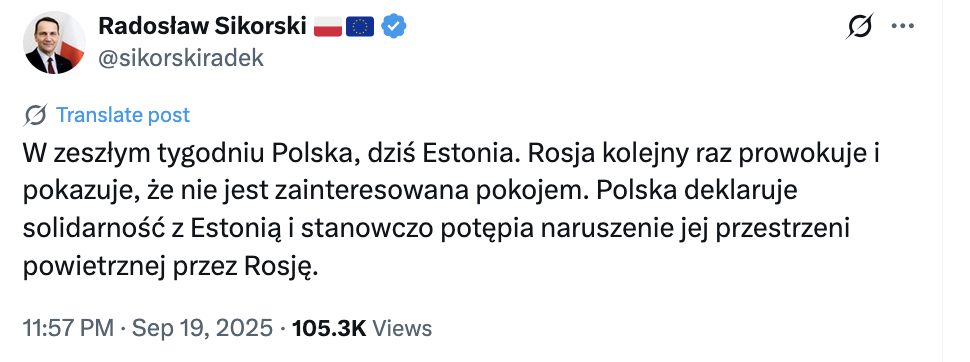Click the Grok icon left of Translate post

(36, 115)
